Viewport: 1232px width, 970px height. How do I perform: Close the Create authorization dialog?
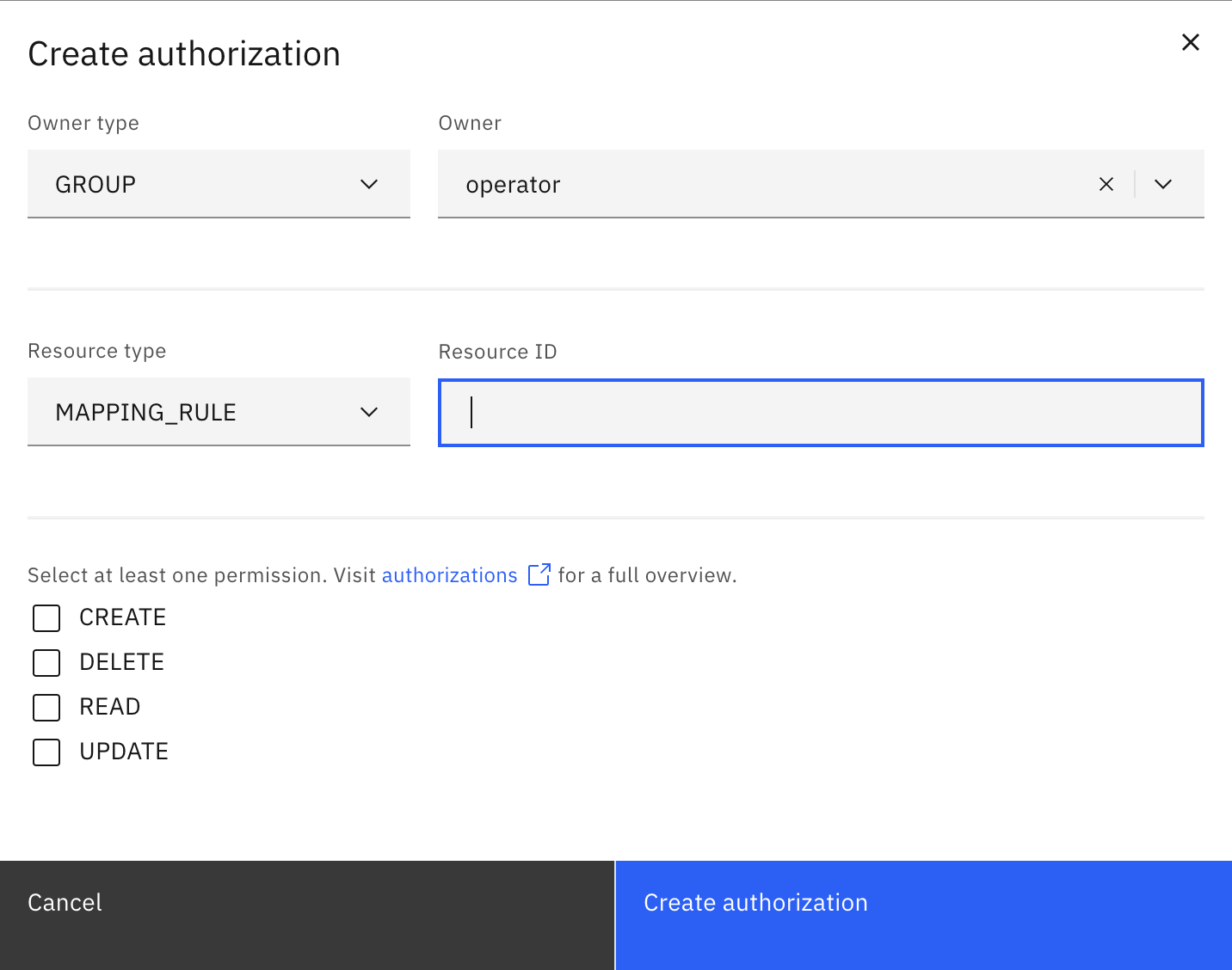click(1190, 42)
